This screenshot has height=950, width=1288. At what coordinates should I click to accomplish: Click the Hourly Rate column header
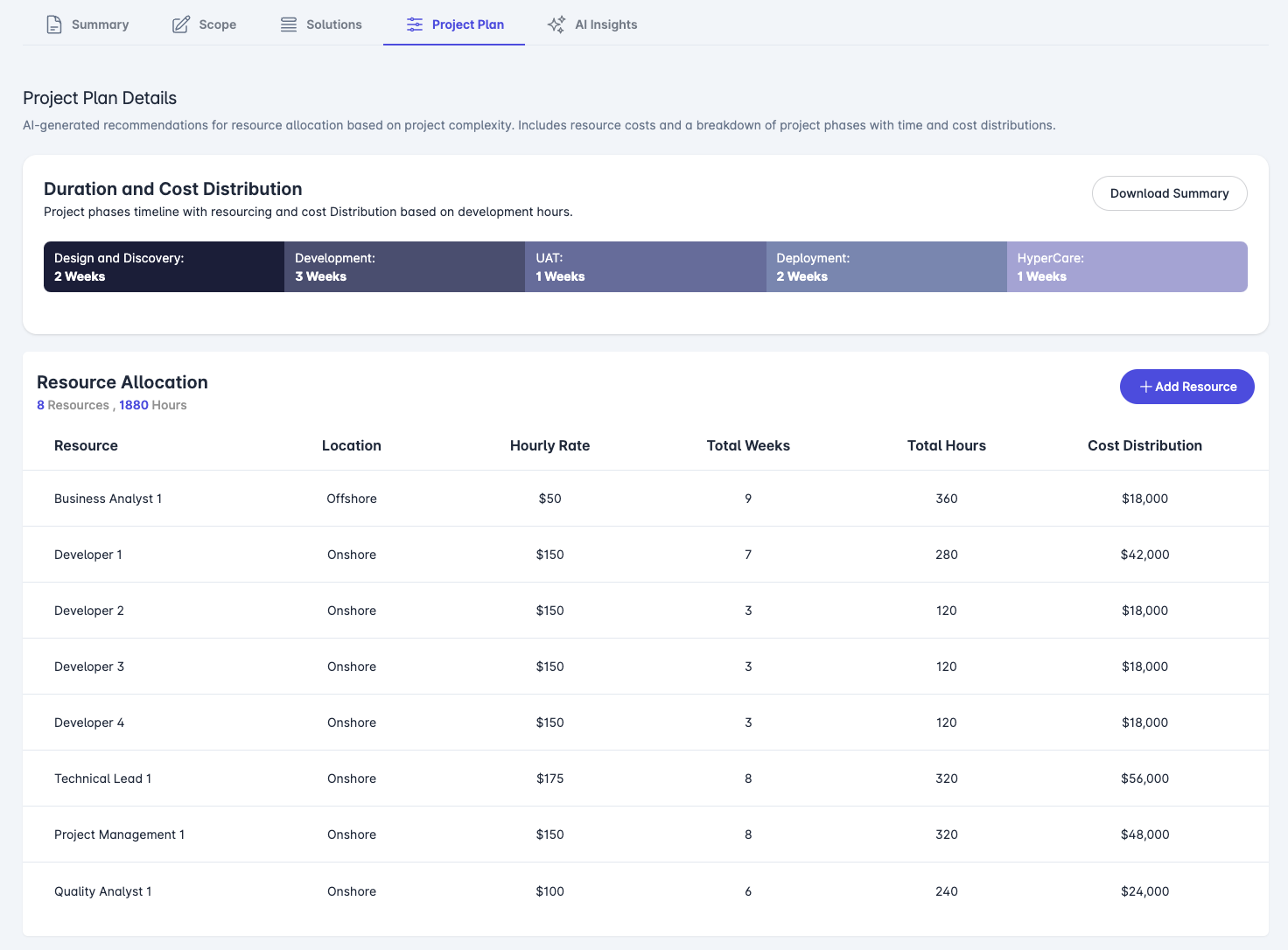[x=549, y=445]
